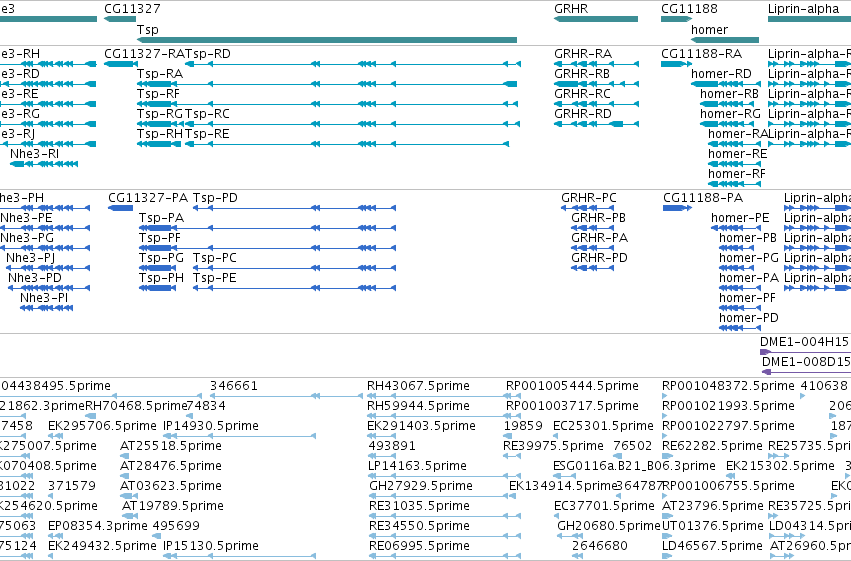
Task: Click the homer gene label
Action: pos(709,29)
